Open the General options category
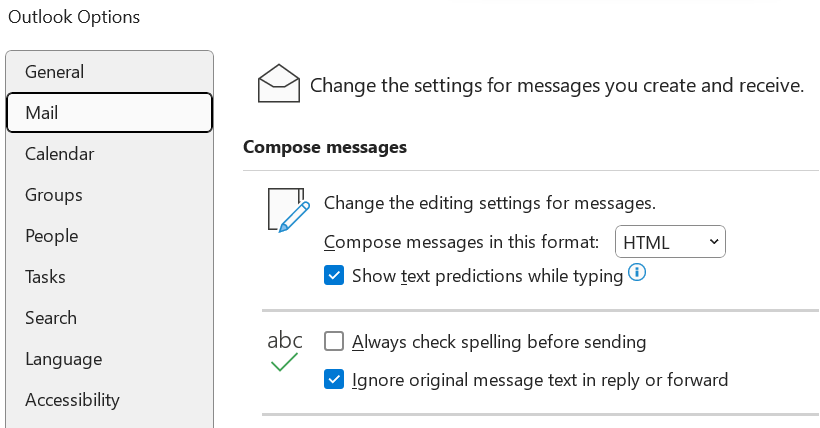This screenshot has height=428, width=820. pos(55,72)
